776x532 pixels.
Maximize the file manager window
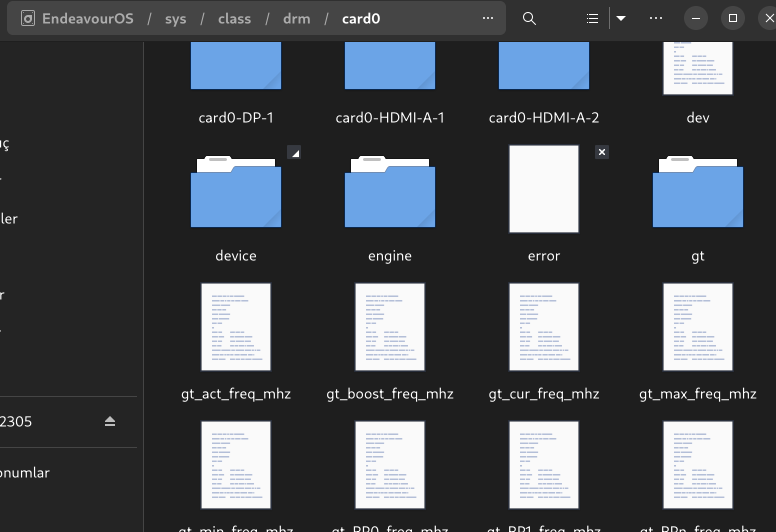733,19
